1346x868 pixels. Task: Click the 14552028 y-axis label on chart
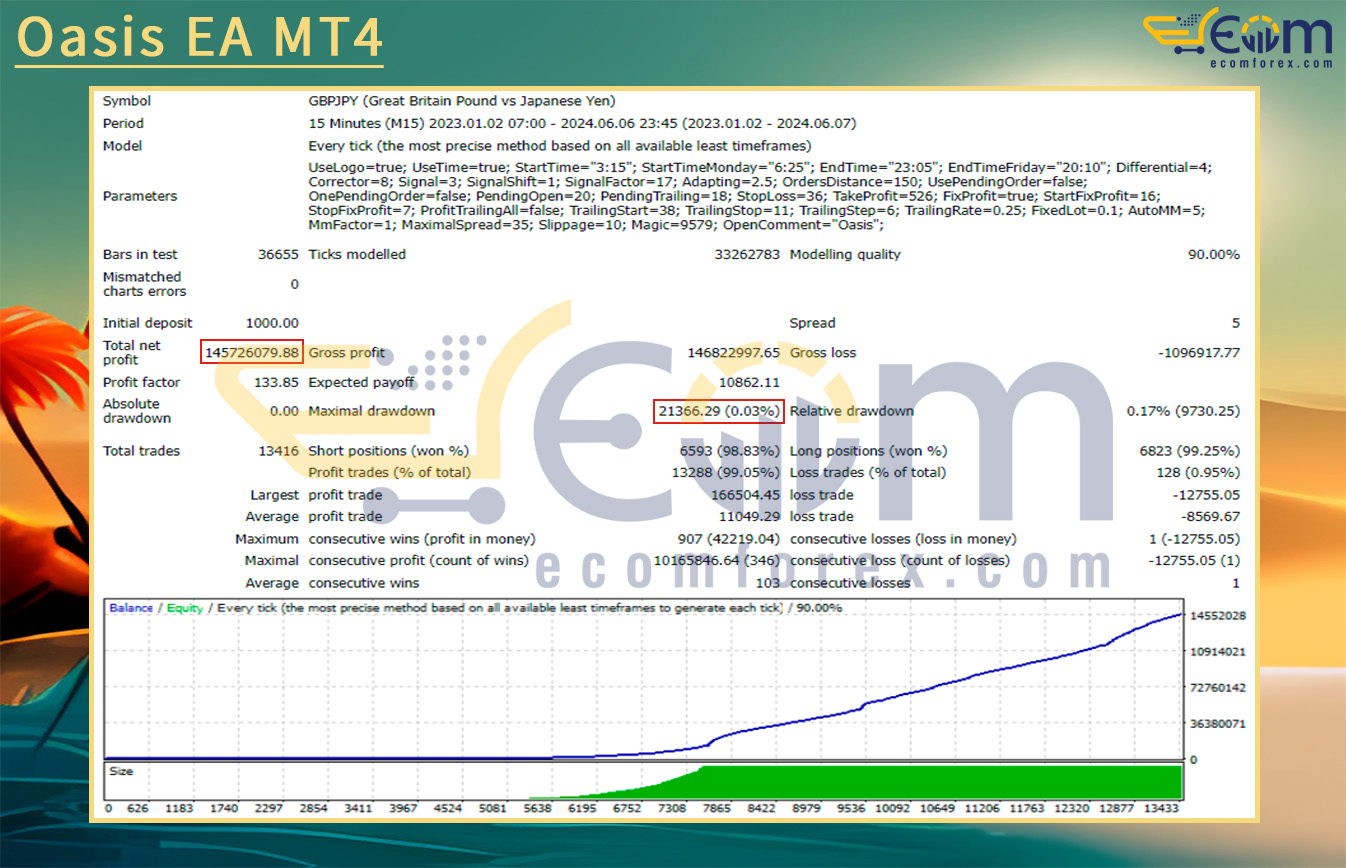pos(1216,616)
